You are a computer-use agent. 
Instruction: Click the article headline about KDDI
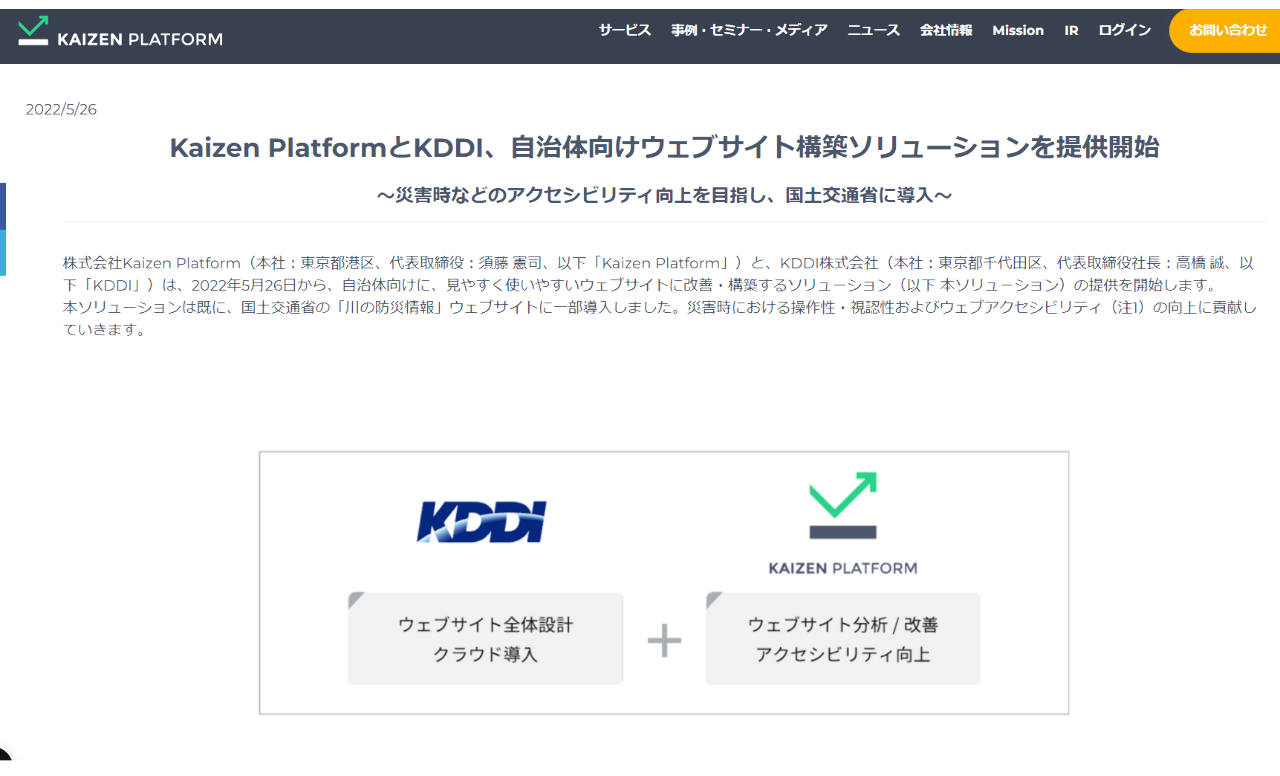coord(664,148)
